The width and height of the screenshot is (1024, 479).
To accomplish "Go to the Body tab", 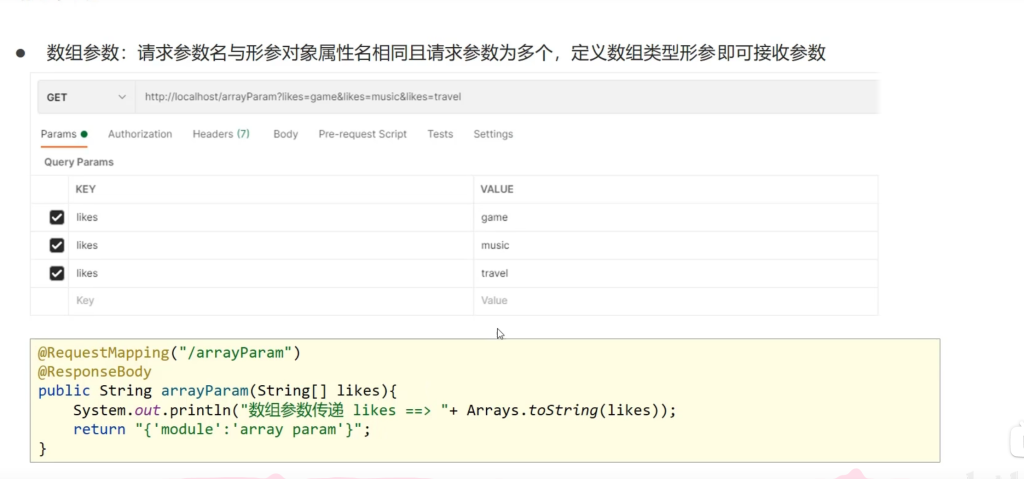I will 286,134.
